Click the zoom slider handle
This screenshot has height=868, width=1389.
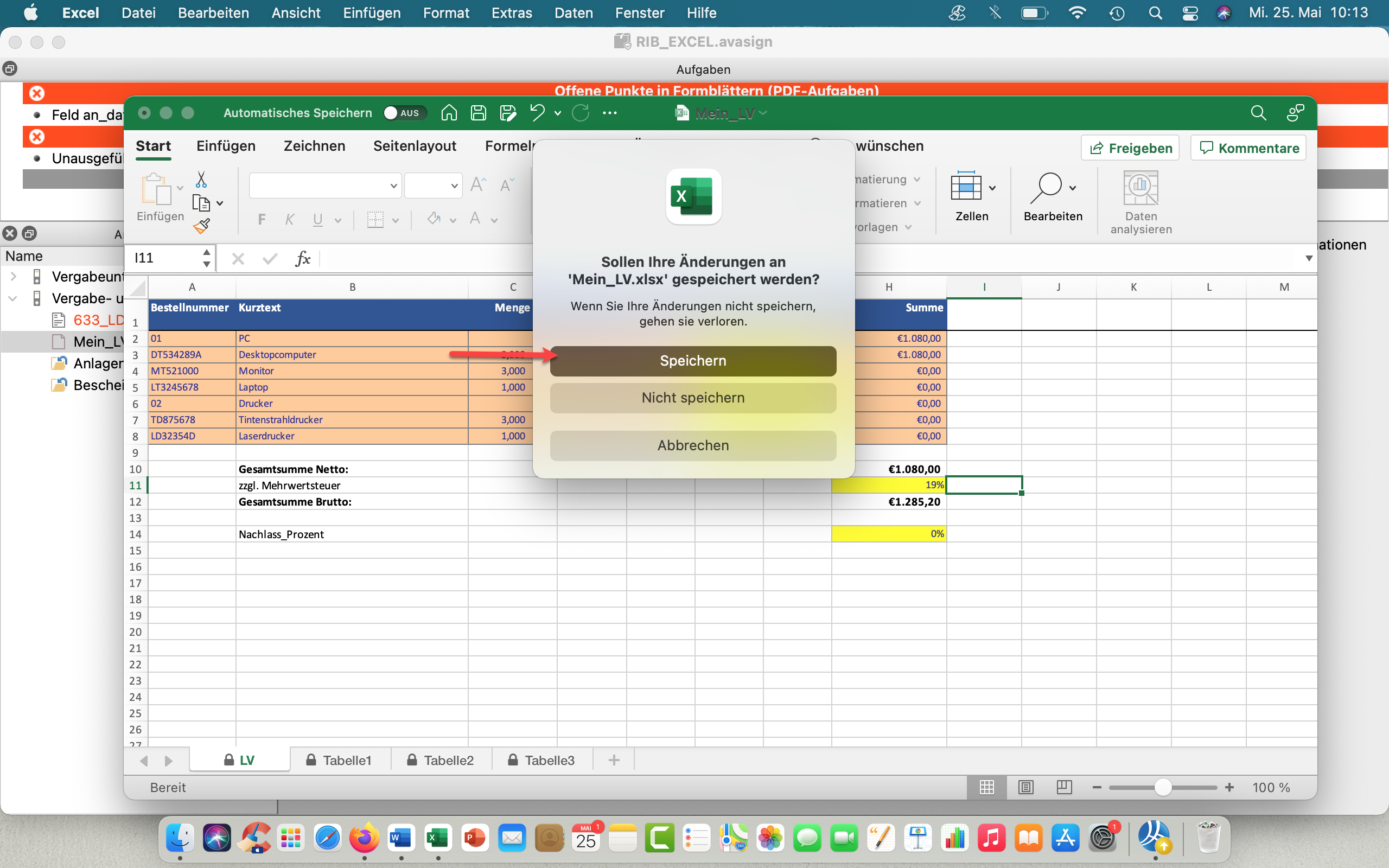(x=1162, y=788)
